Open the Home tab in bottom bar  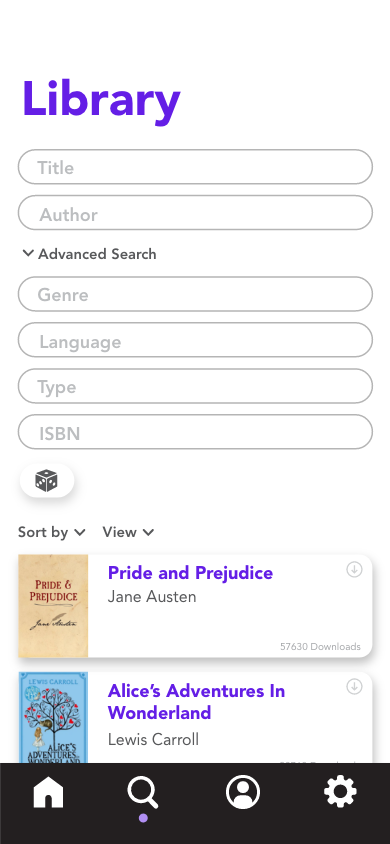click(48, 792)
